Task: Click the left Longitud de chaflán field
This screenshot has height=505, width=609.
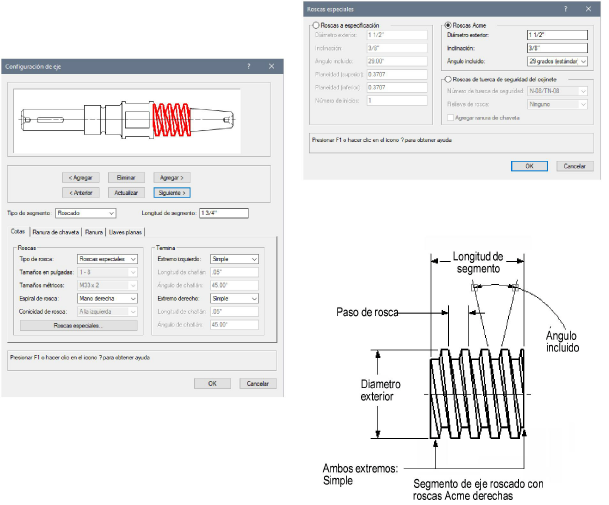Action: coord(235,272)
